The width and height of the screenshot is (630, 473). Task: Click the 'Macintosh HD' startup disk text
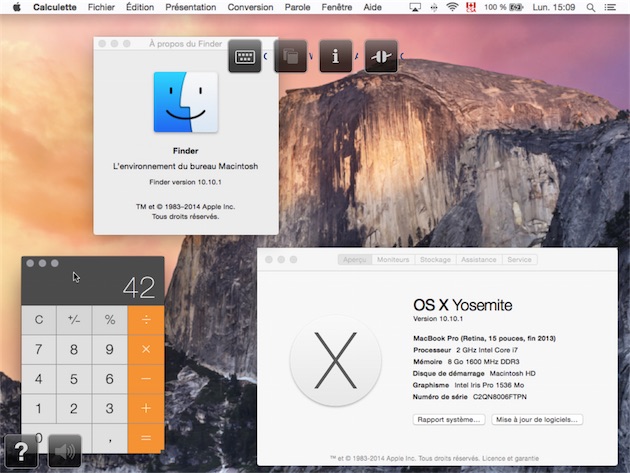[512, 373]
